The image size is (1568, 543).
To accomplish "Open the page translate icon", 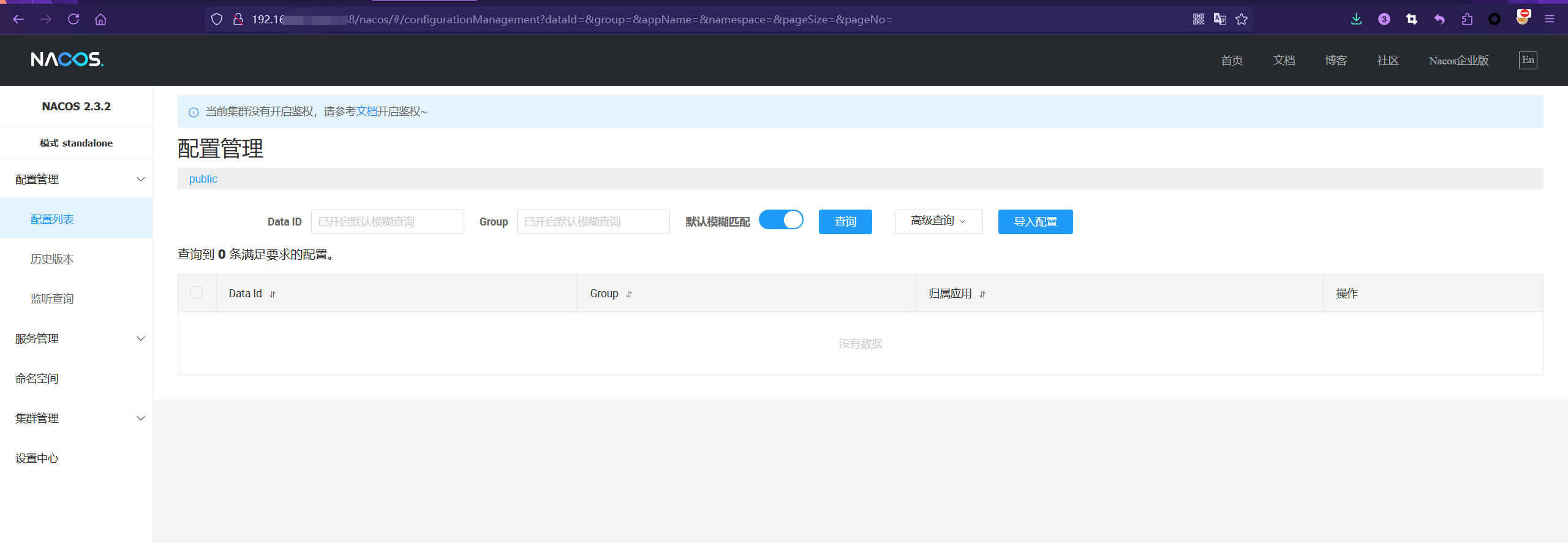I will coord(1219,19).
